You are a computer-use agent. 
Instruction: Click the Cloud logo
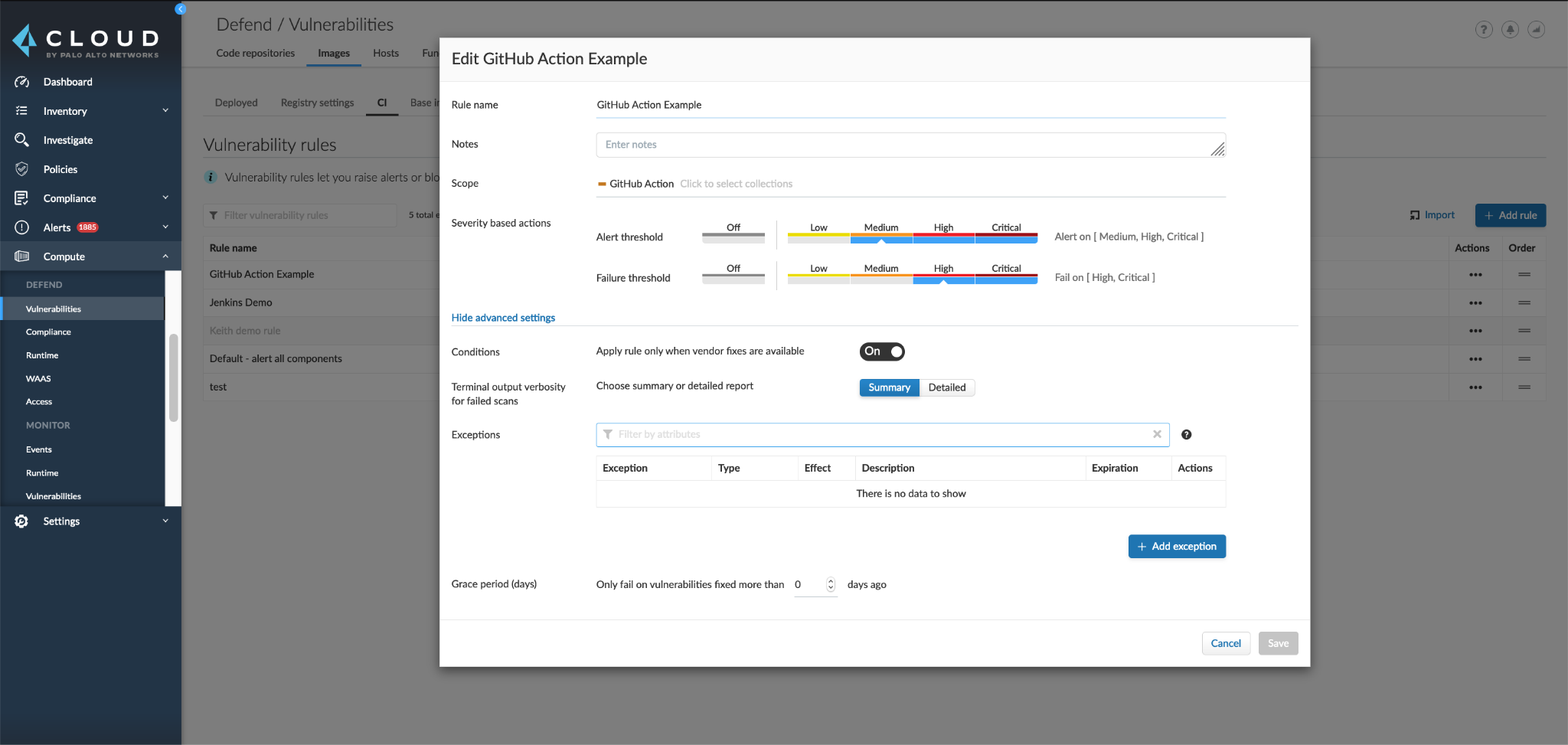(86, 41)
